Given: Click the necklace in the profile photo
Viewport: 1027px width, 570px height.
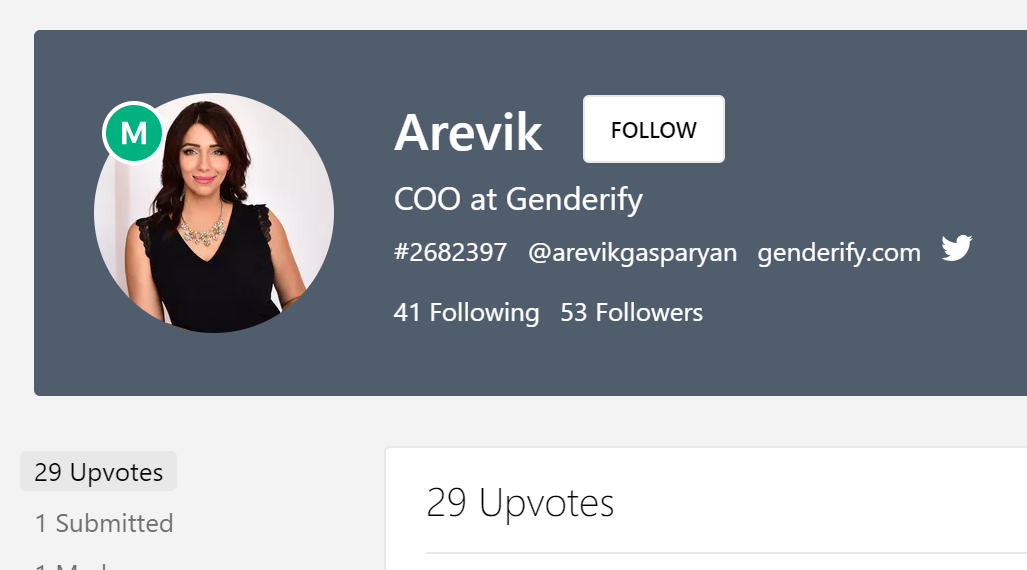Looking at the screenshot, I should (x=202, y=231).
